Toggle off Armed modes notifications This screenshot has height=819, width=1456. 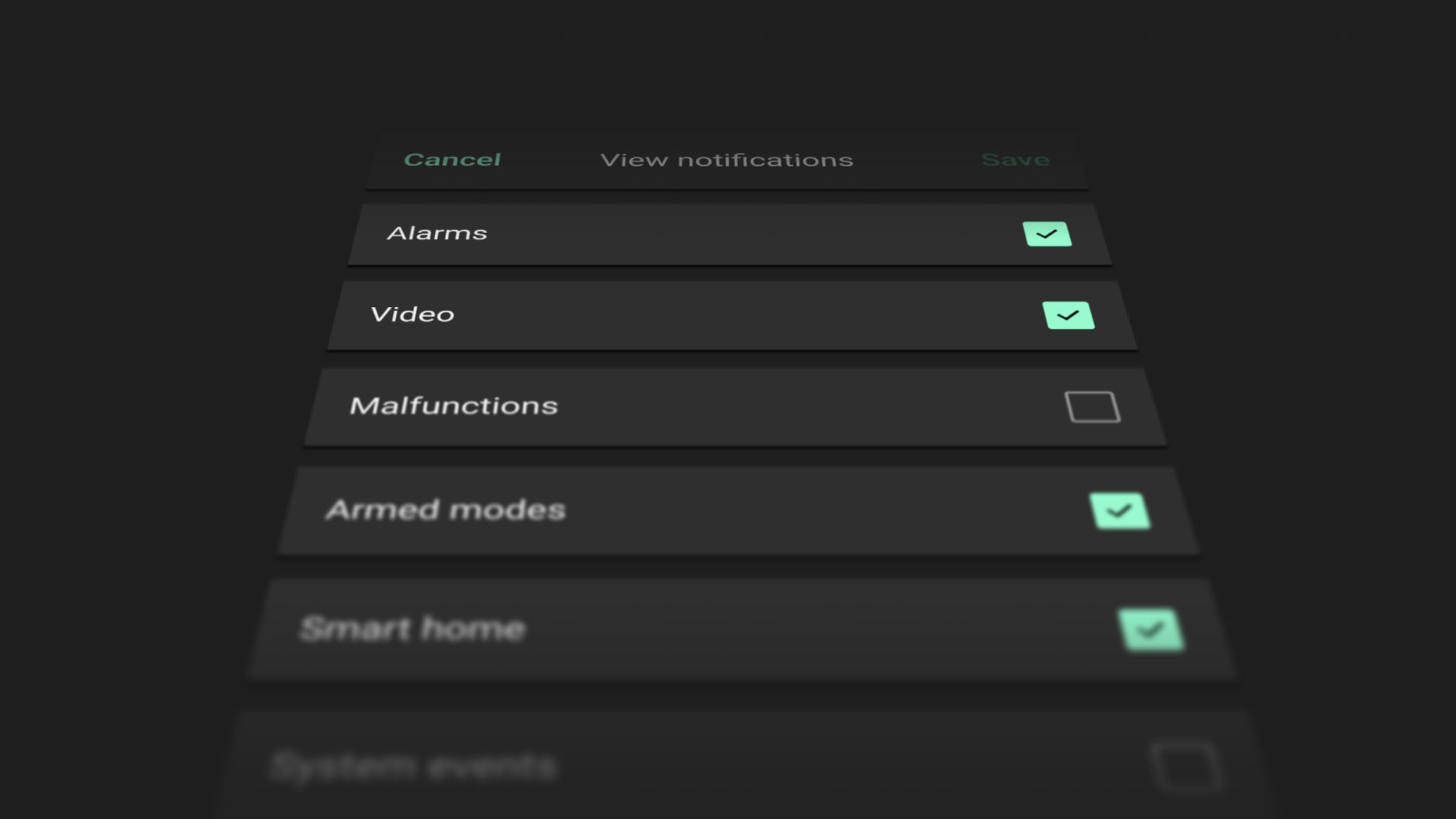1119,510
